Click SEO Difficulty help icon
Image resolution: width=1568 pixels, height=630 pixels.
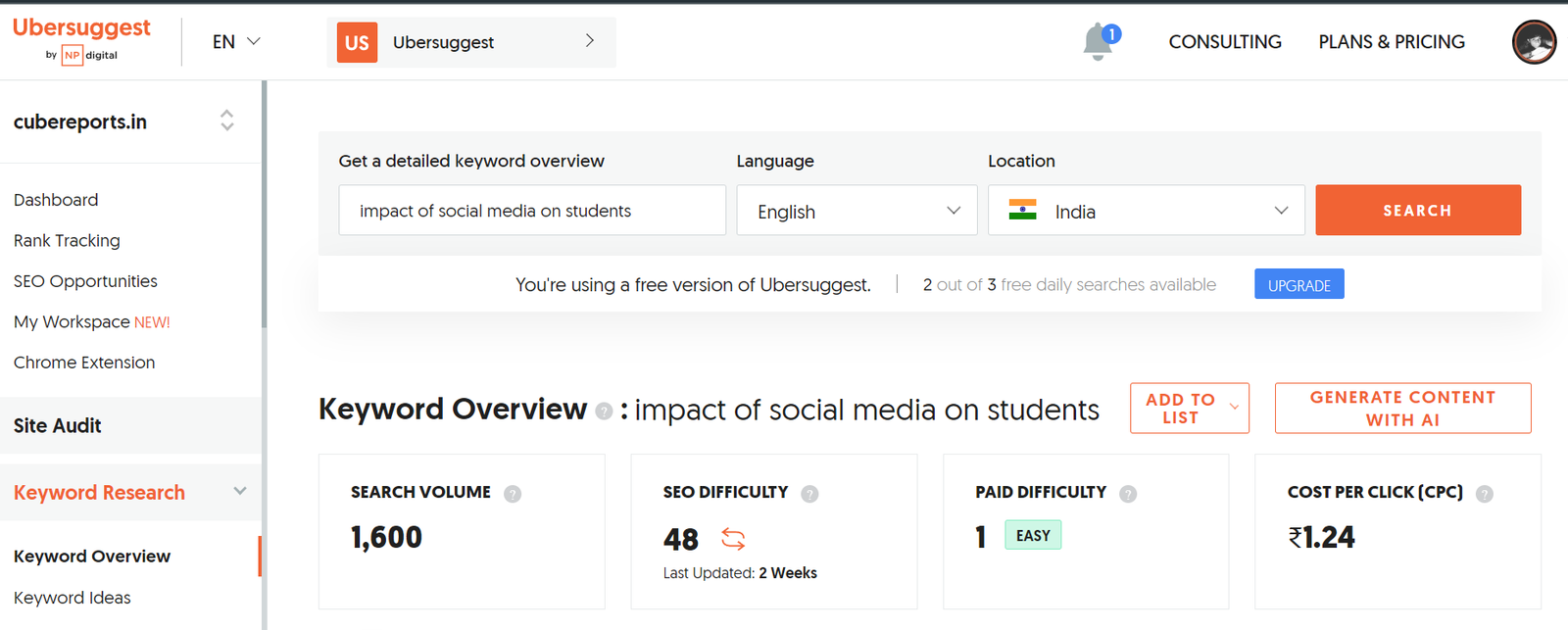[809, 494]
